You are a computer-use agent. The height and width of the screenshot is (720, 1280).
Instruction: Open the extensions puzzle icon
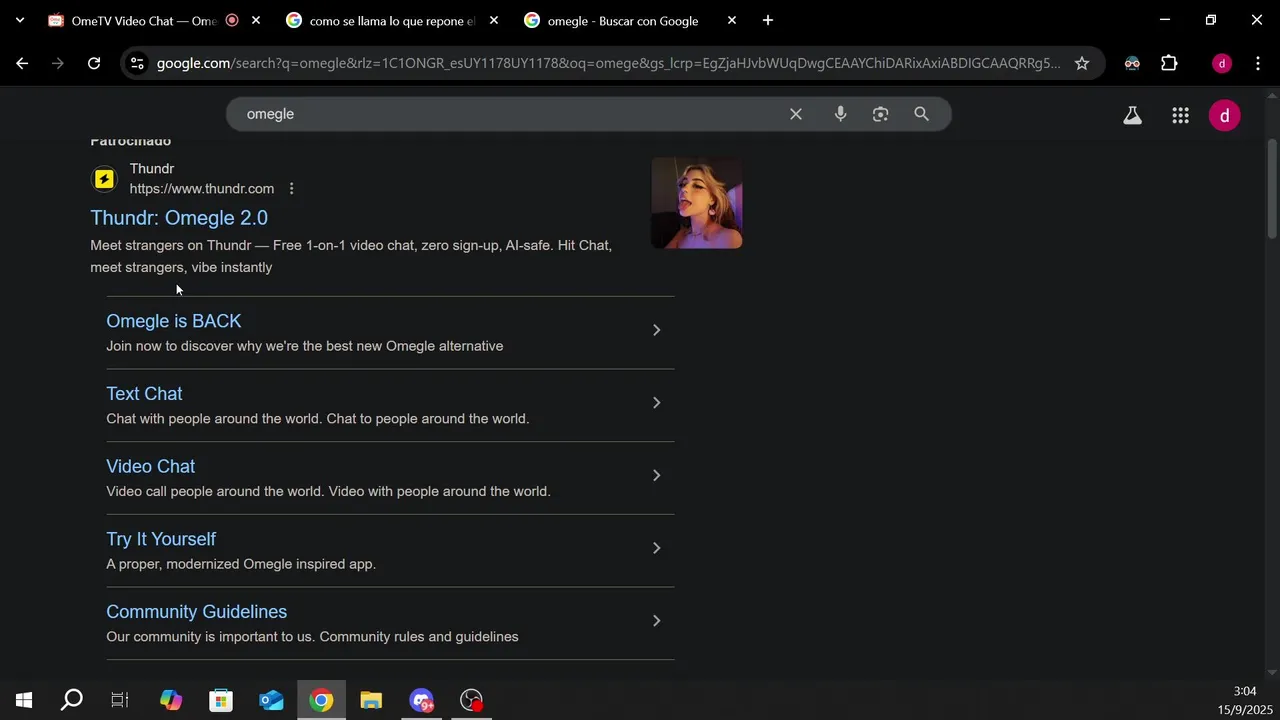[1169, 63]
